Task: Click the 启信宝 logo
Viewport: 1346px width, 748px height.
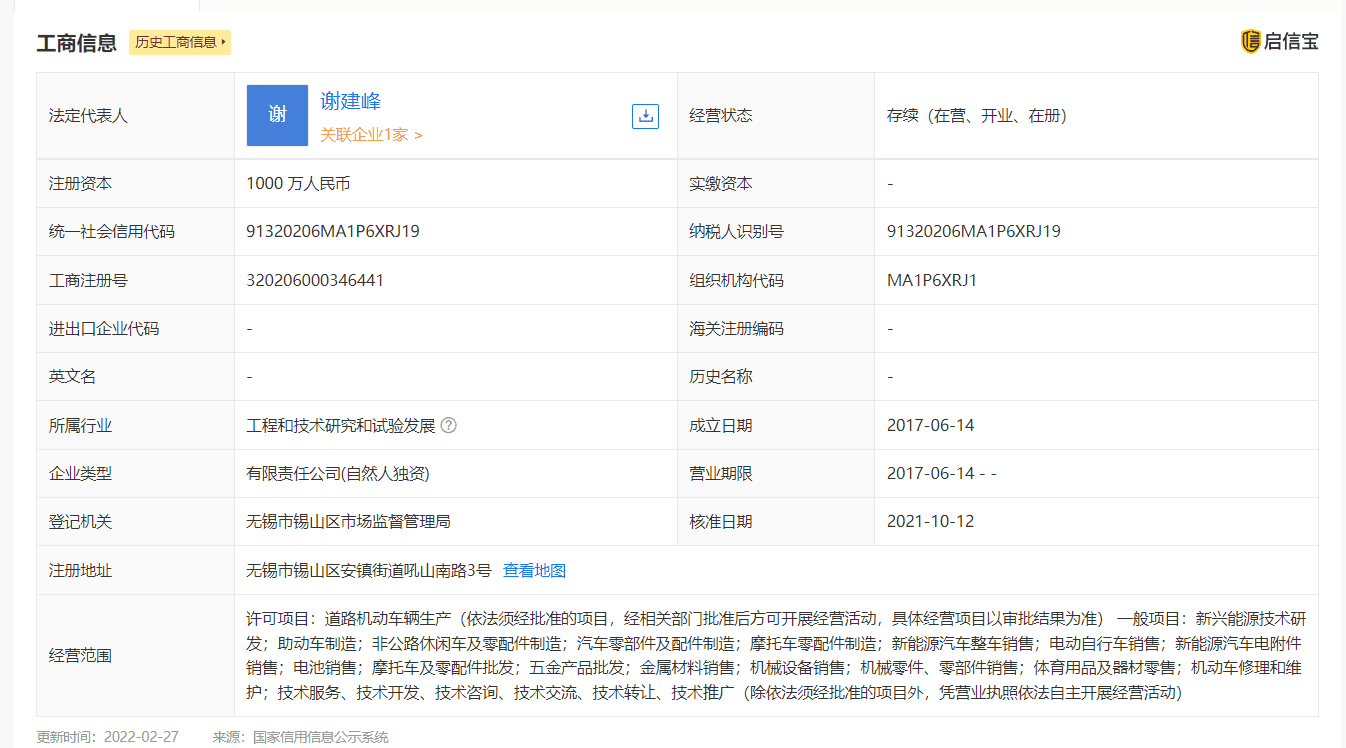Action: coord(1280,42)
